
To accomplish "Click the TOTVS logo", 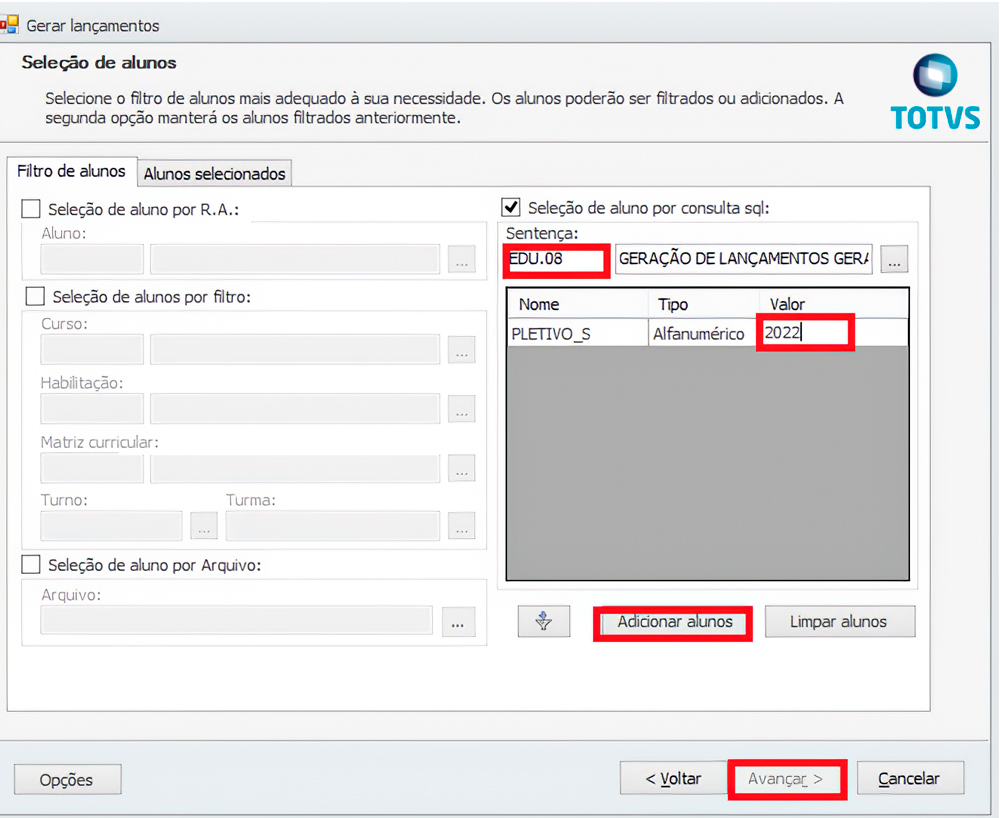I will pyautogui.click(x=935, y=93).
